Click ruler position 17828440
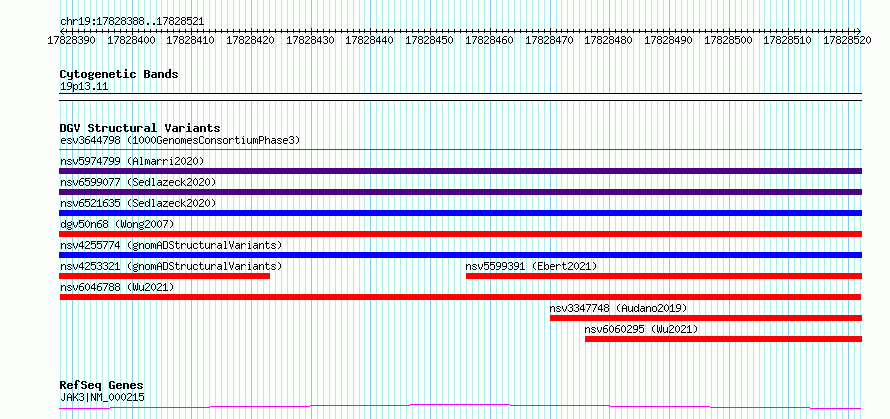This screenshot has height=419, width=890. pyautogui.click(x=370, y=40)
